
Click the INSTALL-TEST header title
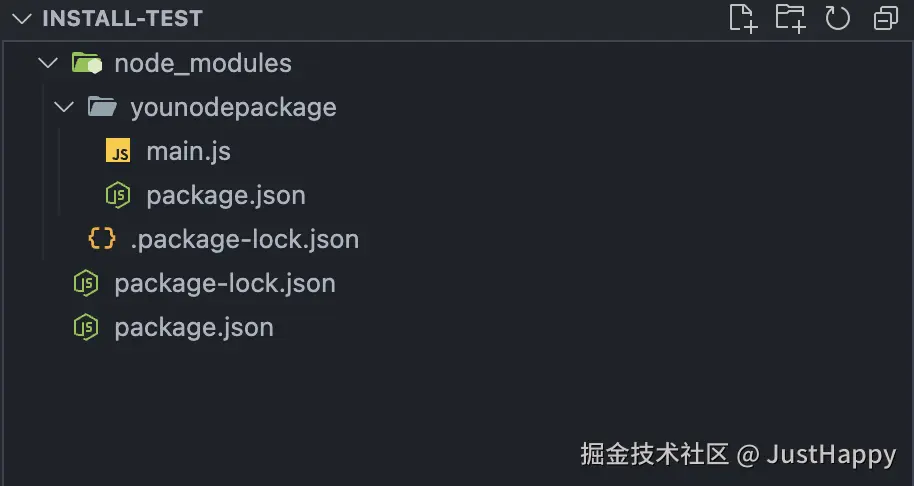[x=122, y=18]
